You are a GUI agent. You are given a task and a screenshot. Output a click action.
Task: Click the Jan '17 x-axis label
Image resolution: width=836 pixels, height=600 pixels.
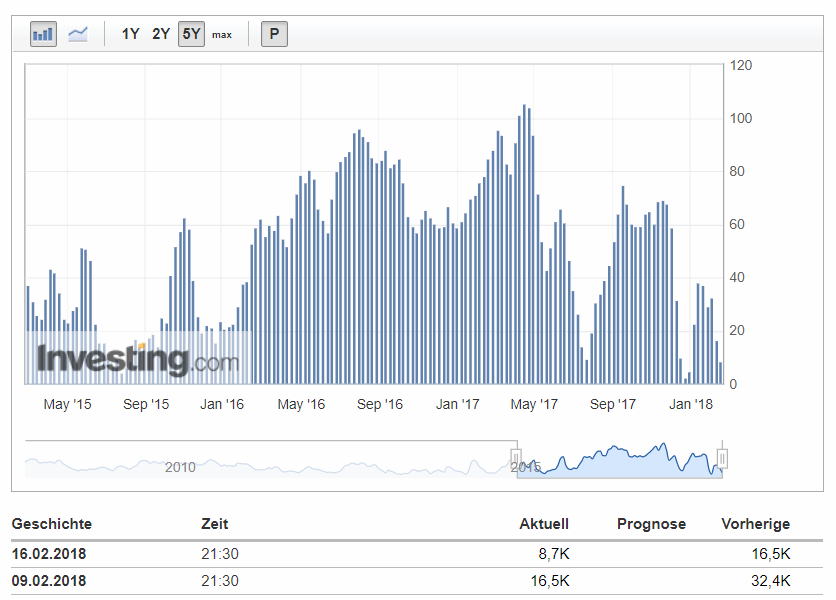pyautogui.click(x=457, y=404)
